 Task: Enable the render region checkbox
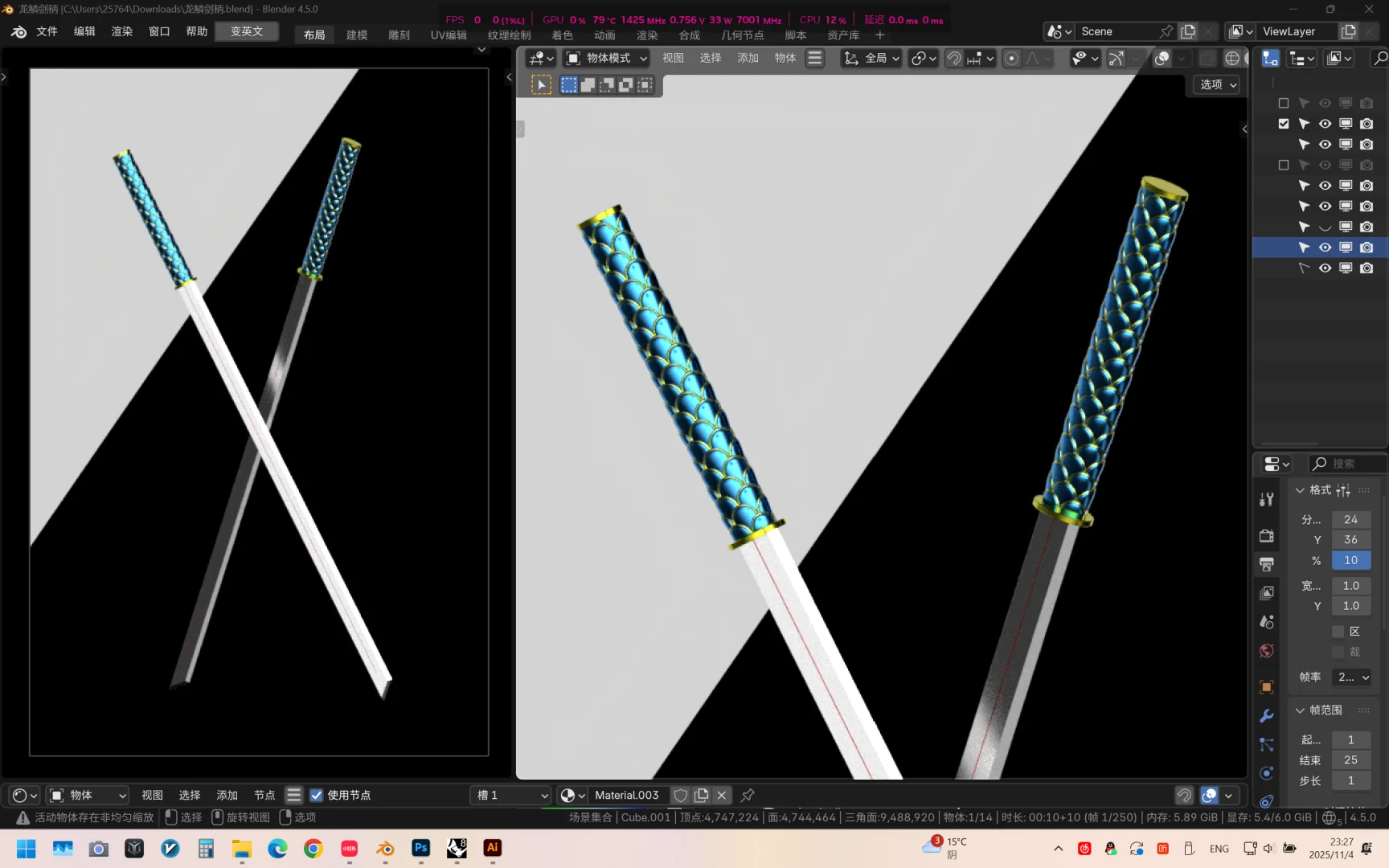[x=1338, y=632]
